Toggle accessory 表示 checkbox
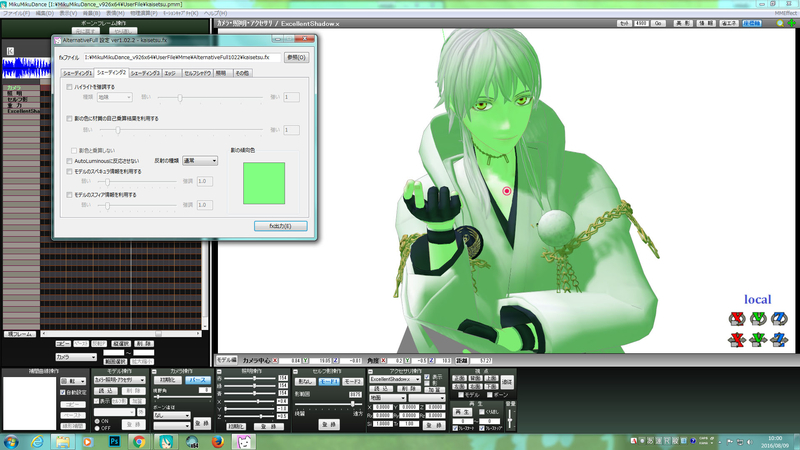The height and width of the screenshot is (450, 800). [427, 377]
